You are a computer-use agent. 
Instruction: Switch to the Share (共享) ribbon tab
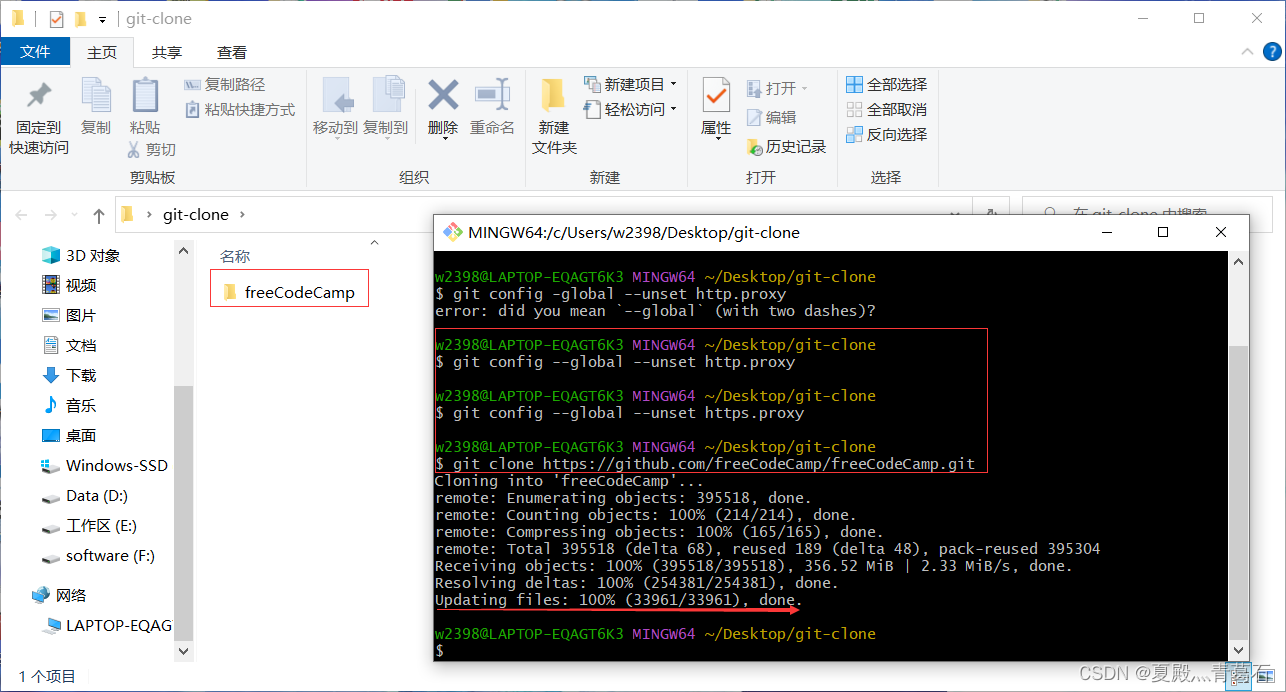coord(167,52)
